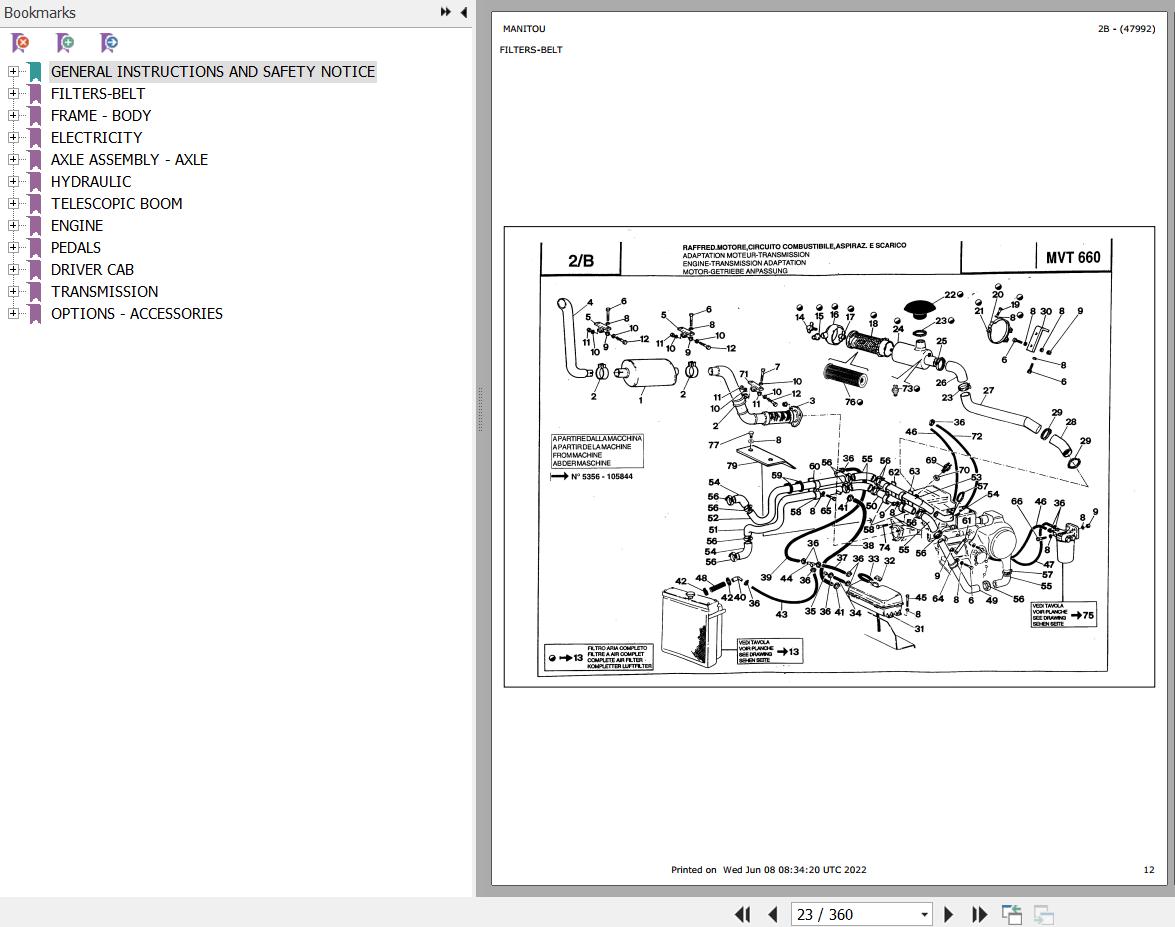Open the ENGINE bookmark
1175x927 pixels.
[77, 226]
